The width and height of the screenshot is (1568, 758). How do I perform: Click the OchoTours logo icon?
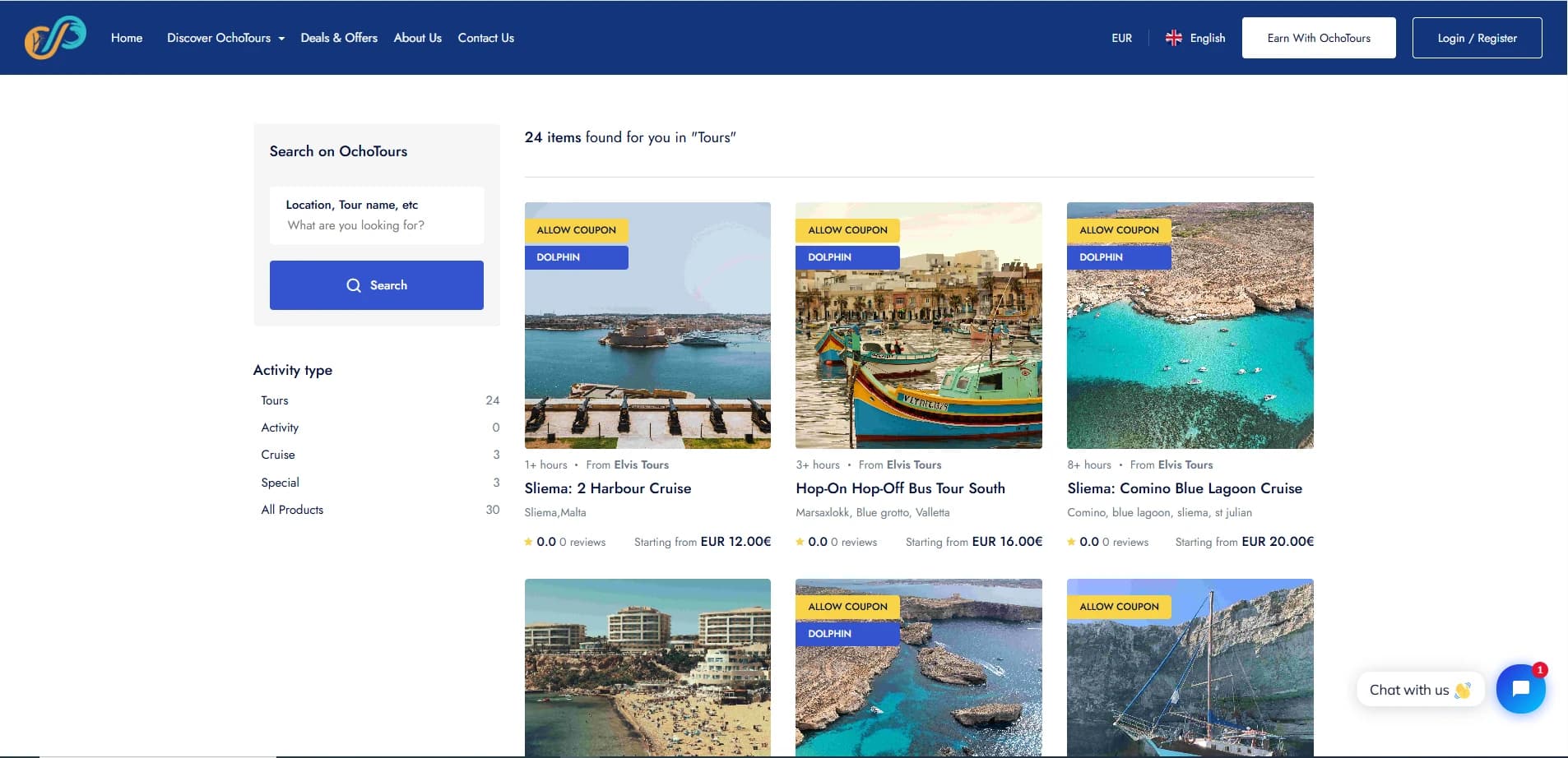tap(55, 38)
